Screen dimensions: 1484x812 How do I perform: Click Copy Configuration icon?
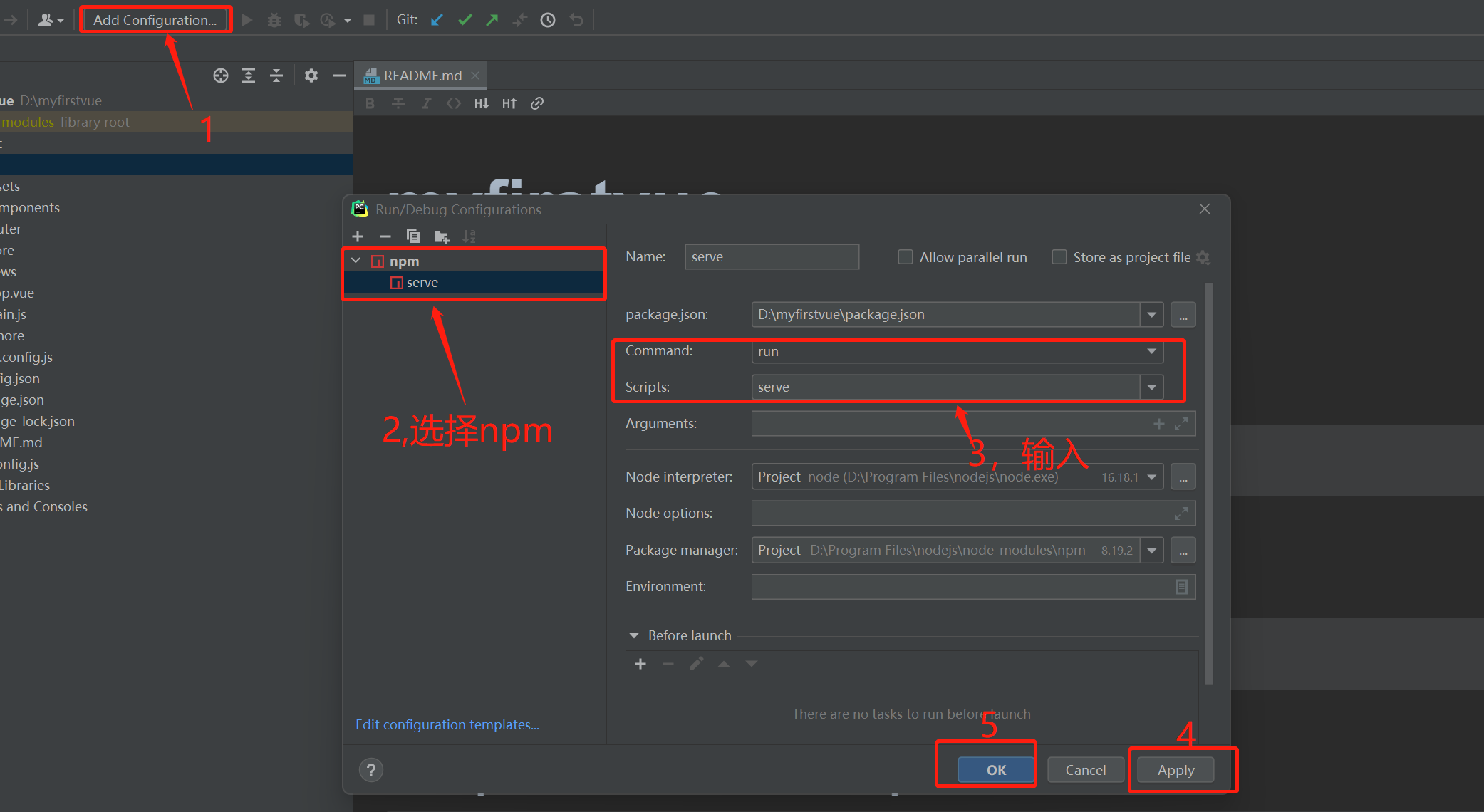click(413, 236)
